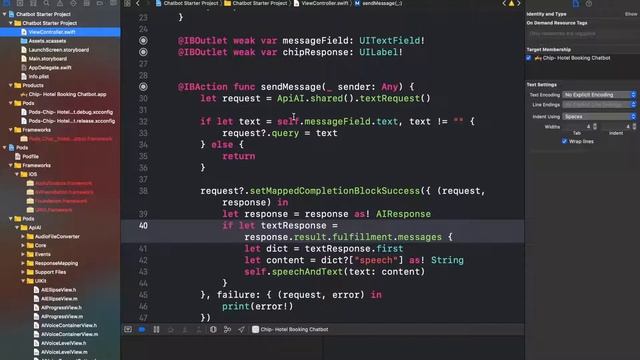
Task: Open Text Encoding dropdown
Action: click(x=599, y=95)
